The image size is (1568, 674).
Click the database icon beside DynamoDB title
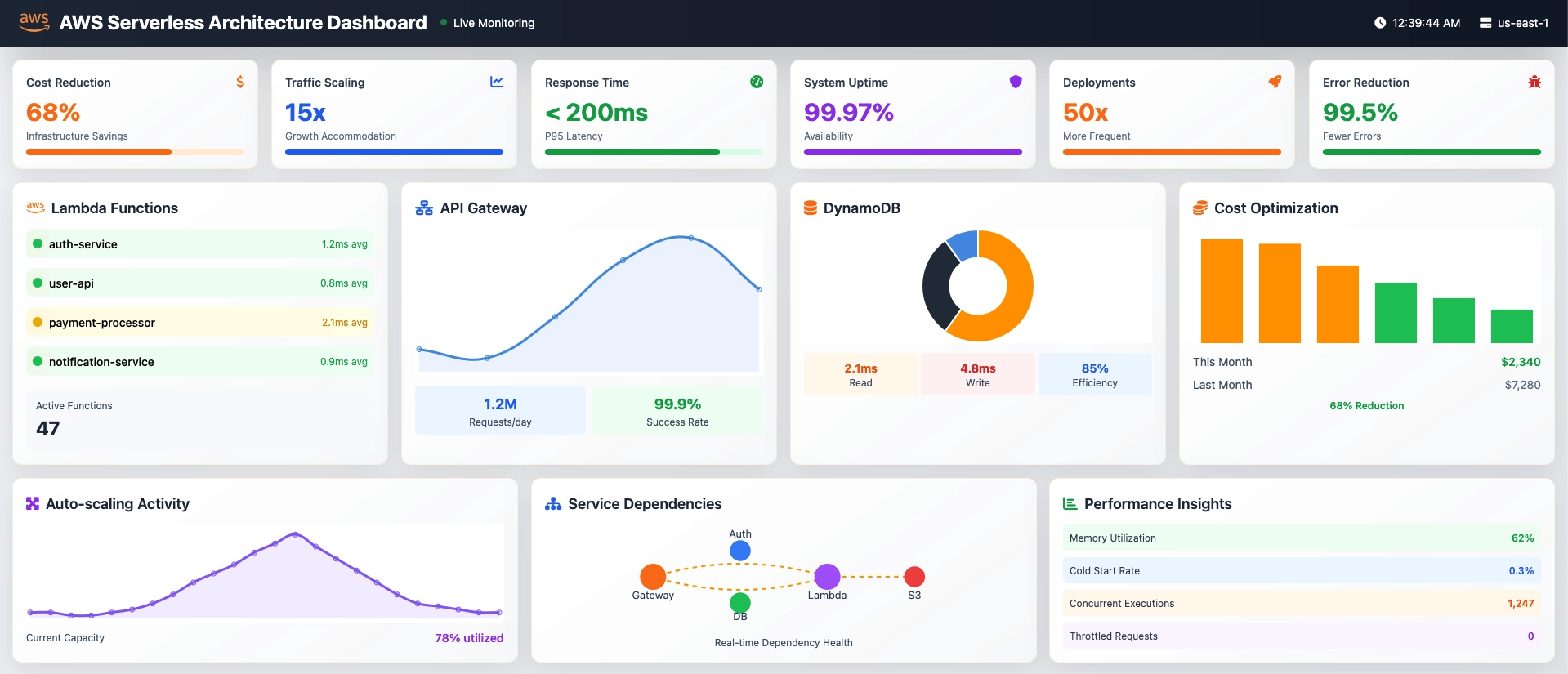point(811,208)
